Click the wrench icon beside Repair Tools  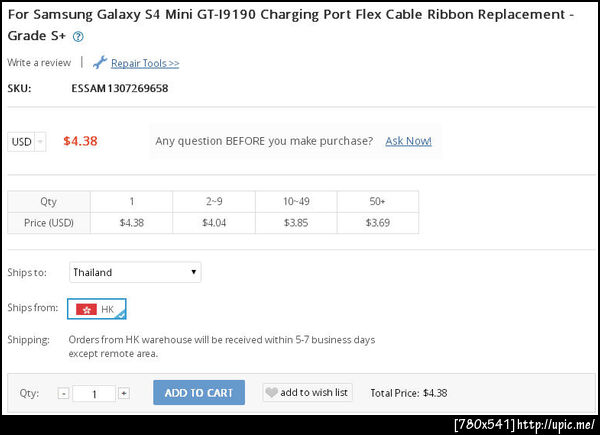pos(99,63)
